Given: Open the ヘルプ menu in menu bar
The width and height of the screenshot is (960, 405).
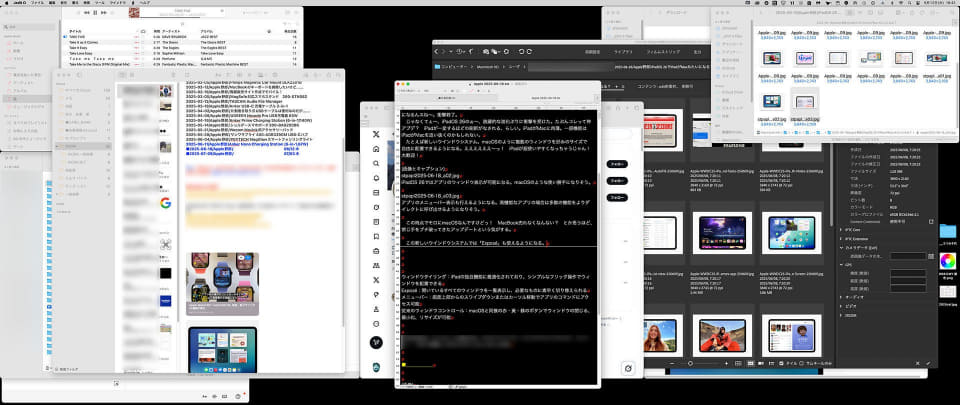Looking at the screenshot, I should click(x=145, y=2).
